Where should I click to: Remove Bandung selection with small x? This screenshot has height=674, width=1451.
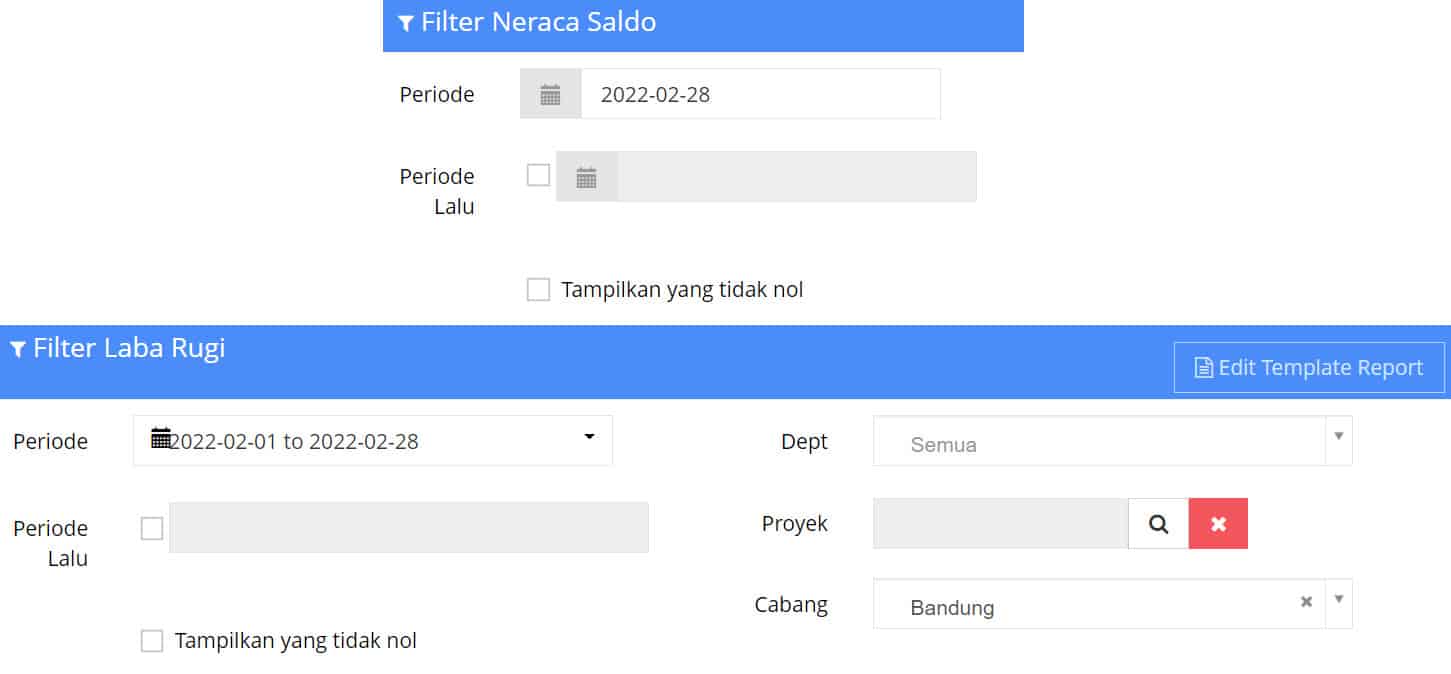pyautogui.click(x=1306, y=602)
